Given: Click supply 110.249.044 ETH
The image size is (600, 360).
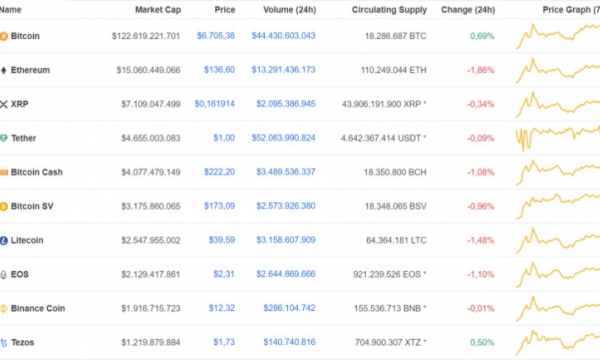Looking at the screenshot, I should pos(393,70).
